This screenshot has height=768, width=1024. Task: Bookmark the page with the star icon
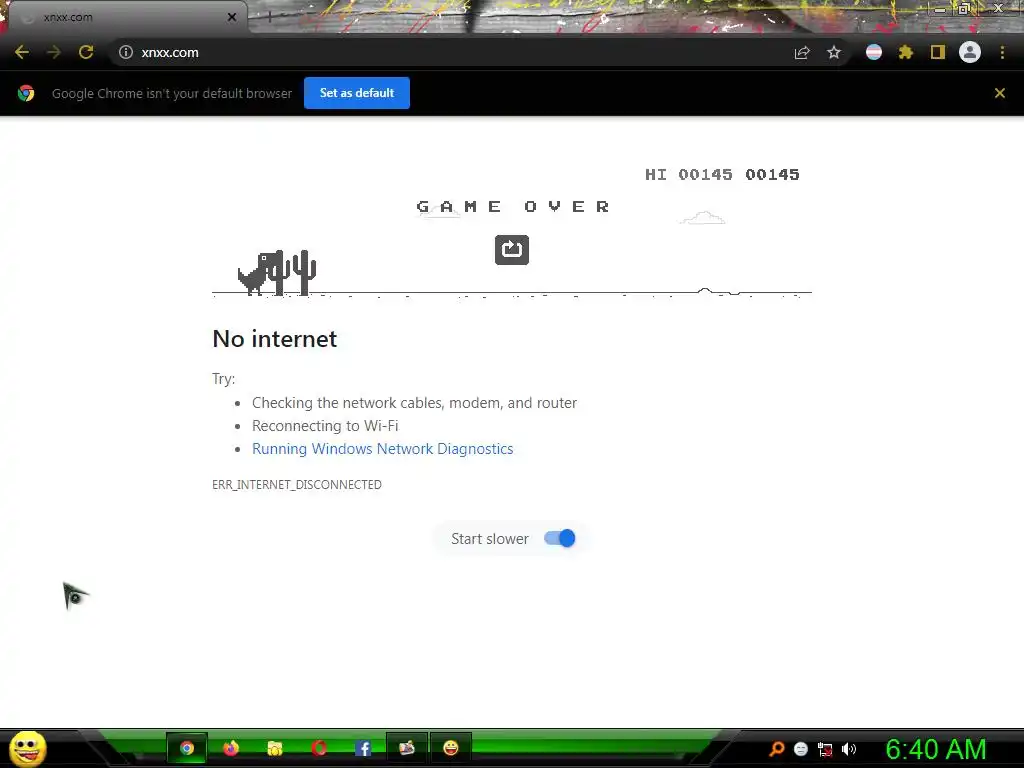tap(834, 52)
